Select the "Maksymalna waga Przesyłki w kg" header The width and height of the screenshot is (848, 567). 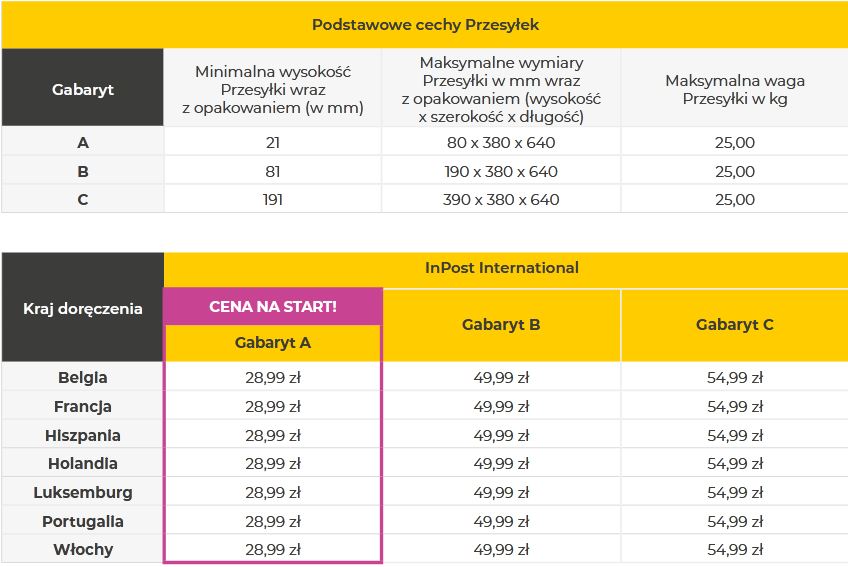point(734,89)
